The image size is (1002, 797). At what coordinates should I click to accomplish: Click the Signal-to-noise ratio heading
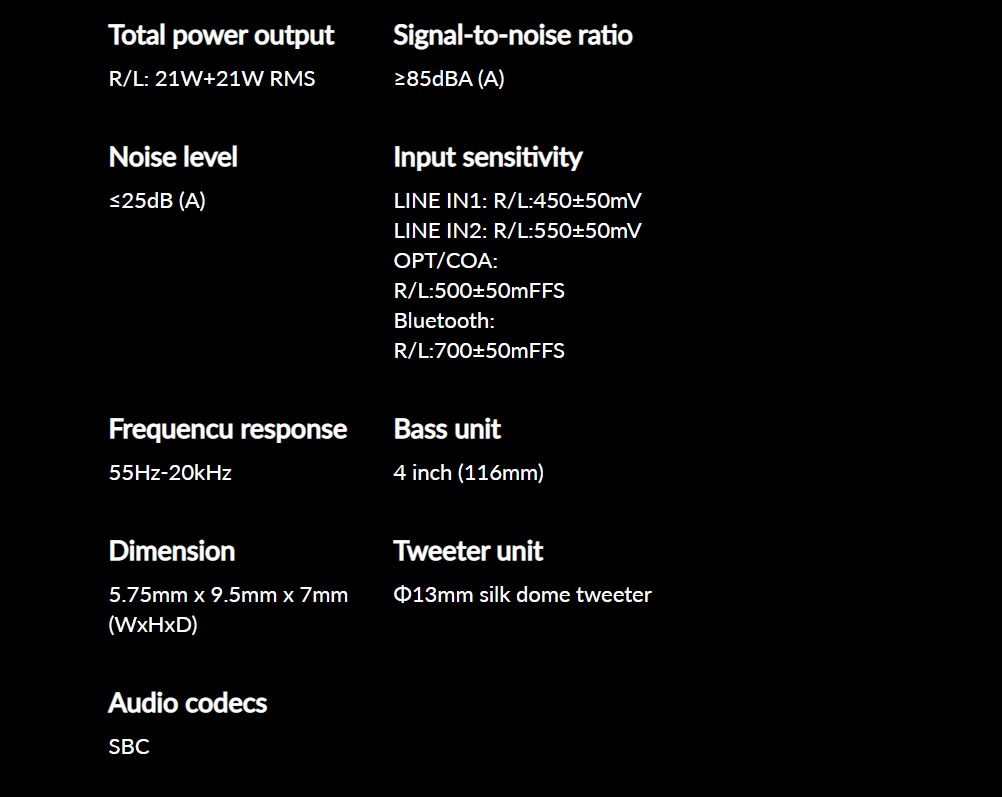click(x=513, y=35)
